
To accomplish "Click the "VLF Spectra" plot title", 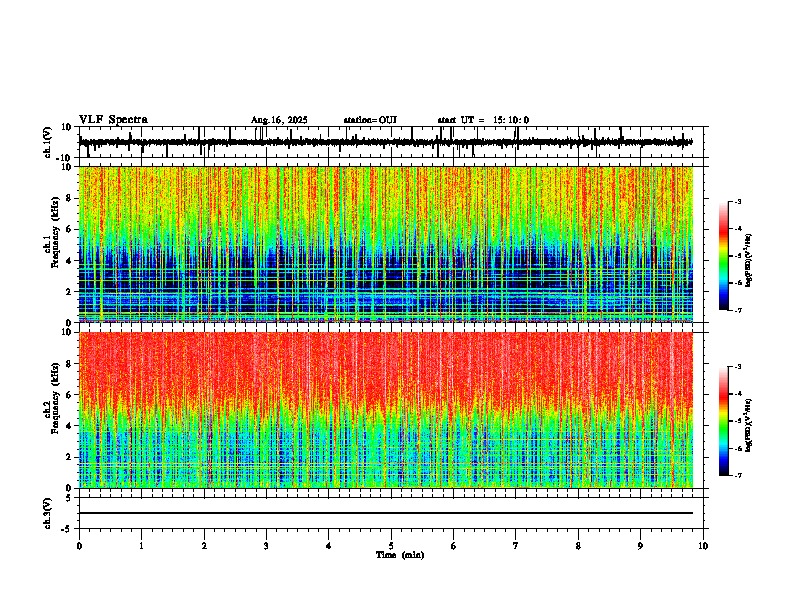I will click(113, 119).
